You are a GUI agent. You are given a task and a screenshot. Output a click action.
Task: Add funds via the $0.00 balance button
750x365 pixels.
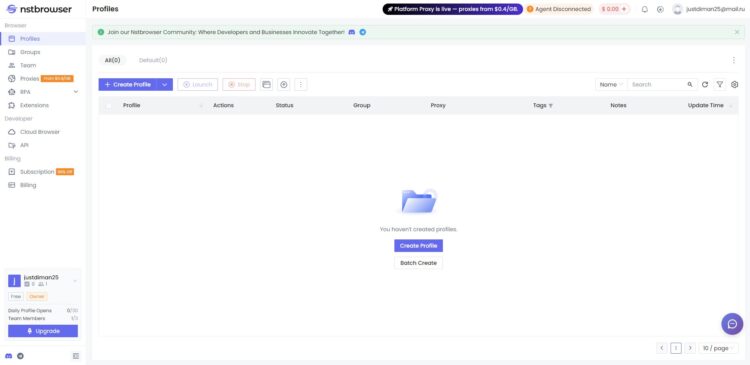pyautogui.click(x=615, y=9)
